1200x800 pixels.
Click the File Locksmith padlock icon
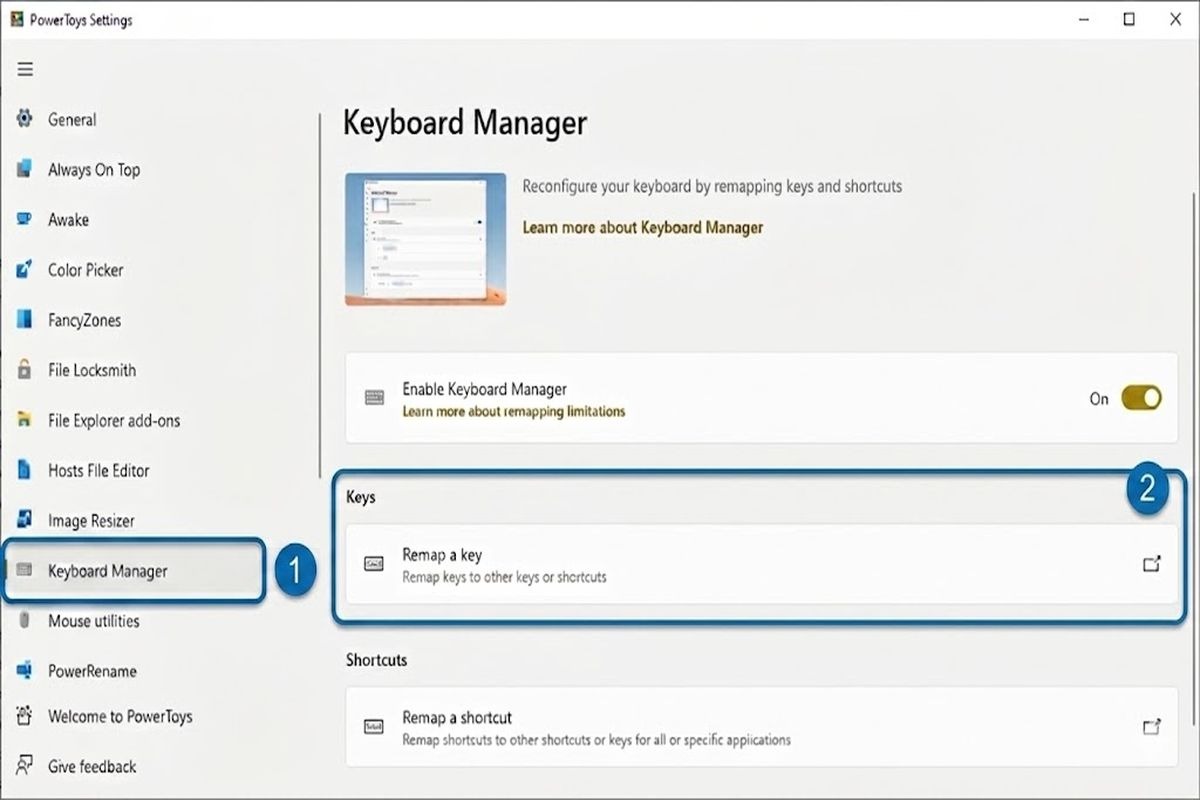click(25, 370)
